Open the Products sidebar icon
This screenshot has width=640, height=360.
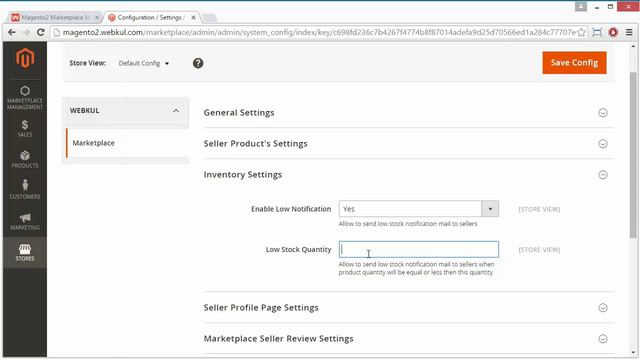(25, 159)
